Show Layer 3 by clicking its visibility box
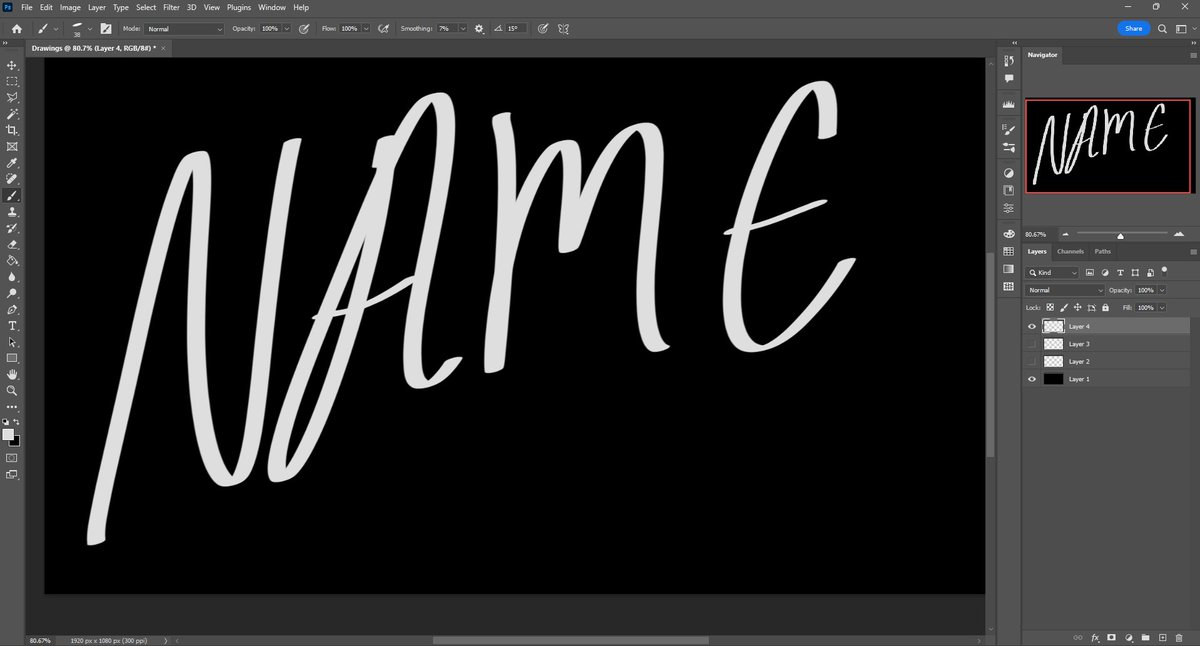The width and height of the screenshot is (1200, 646). [1032, 344]
